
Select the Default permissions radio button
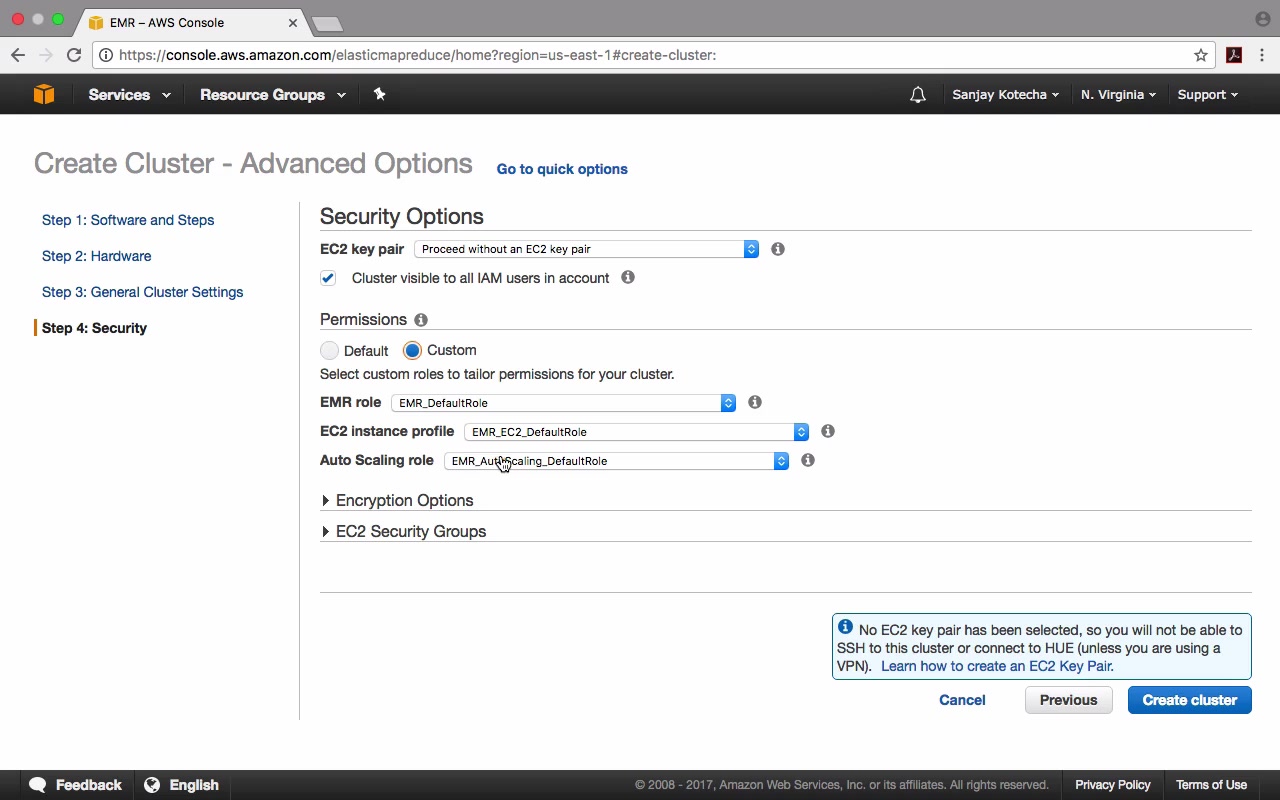[x=330, y=351]
